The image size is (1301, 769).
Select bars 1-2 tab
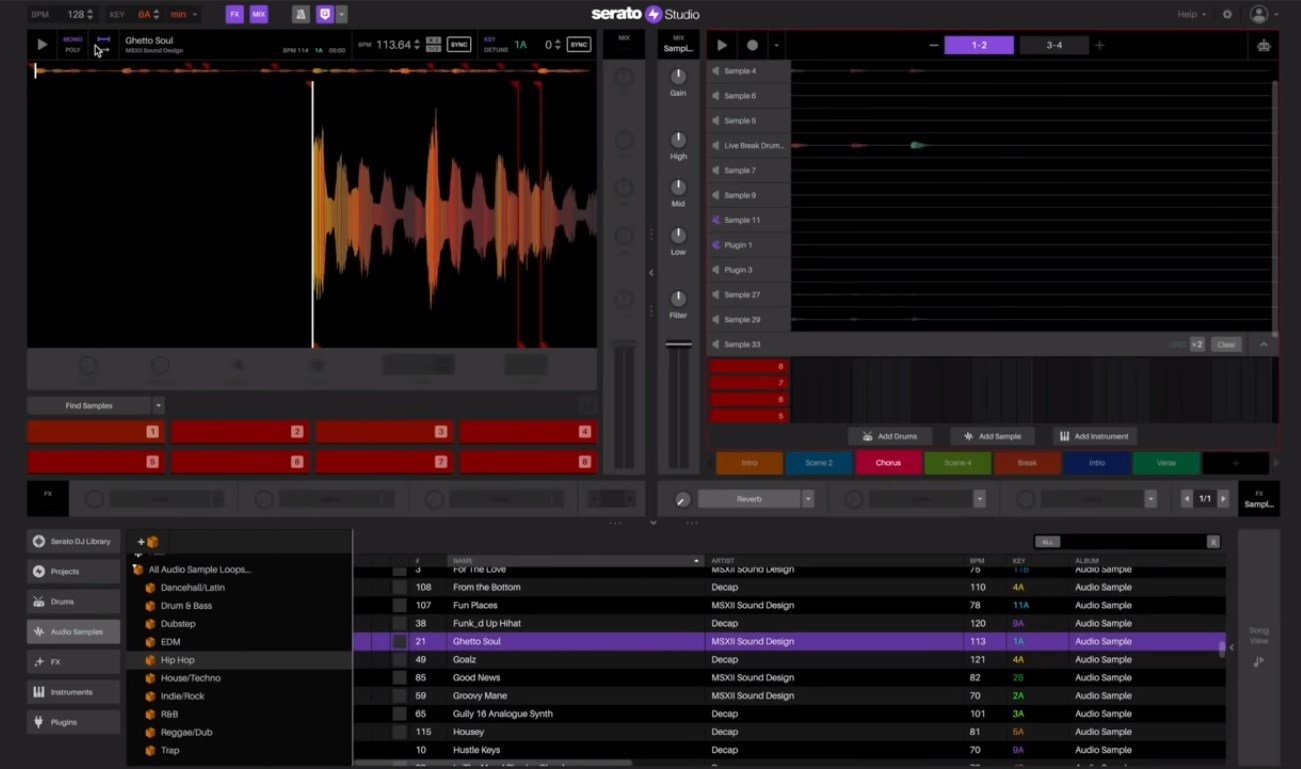pyautogui.click(x=979, y=45)
